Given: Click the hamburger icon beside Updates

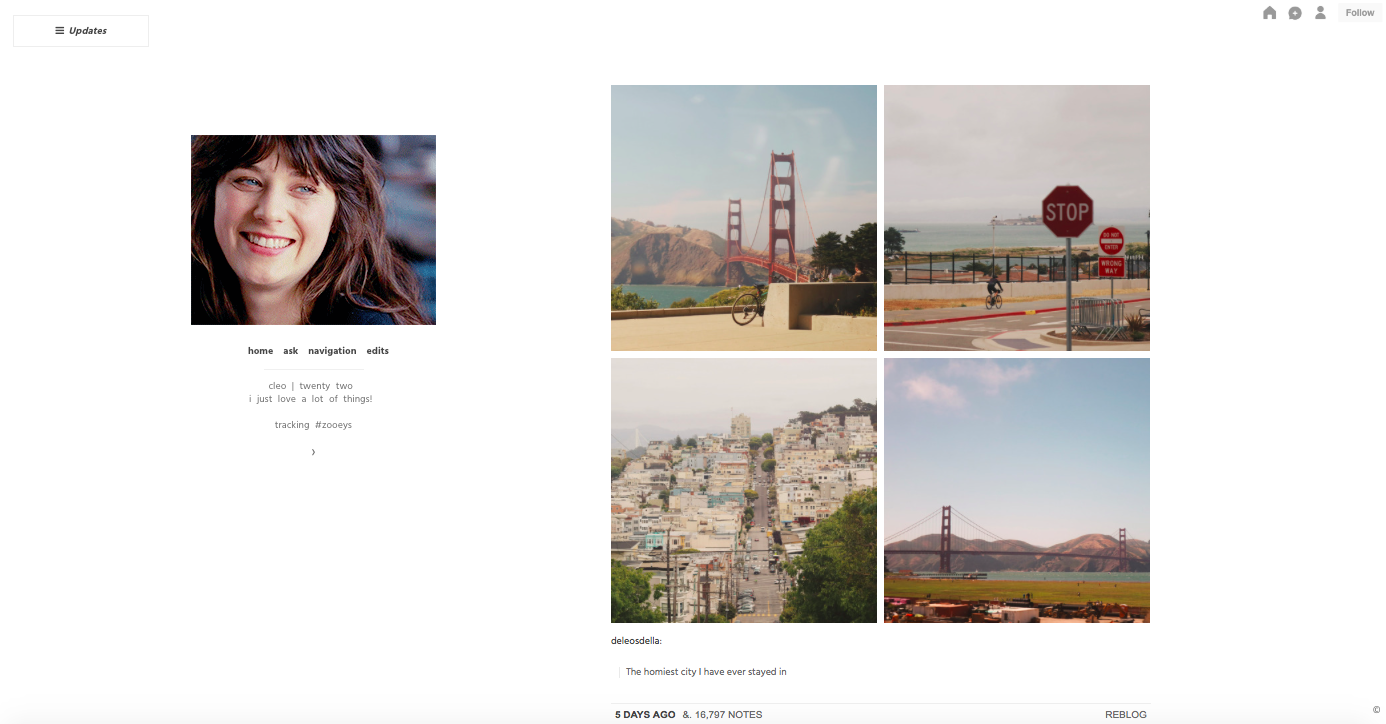Looking at the screenshot, I should 57,30.
